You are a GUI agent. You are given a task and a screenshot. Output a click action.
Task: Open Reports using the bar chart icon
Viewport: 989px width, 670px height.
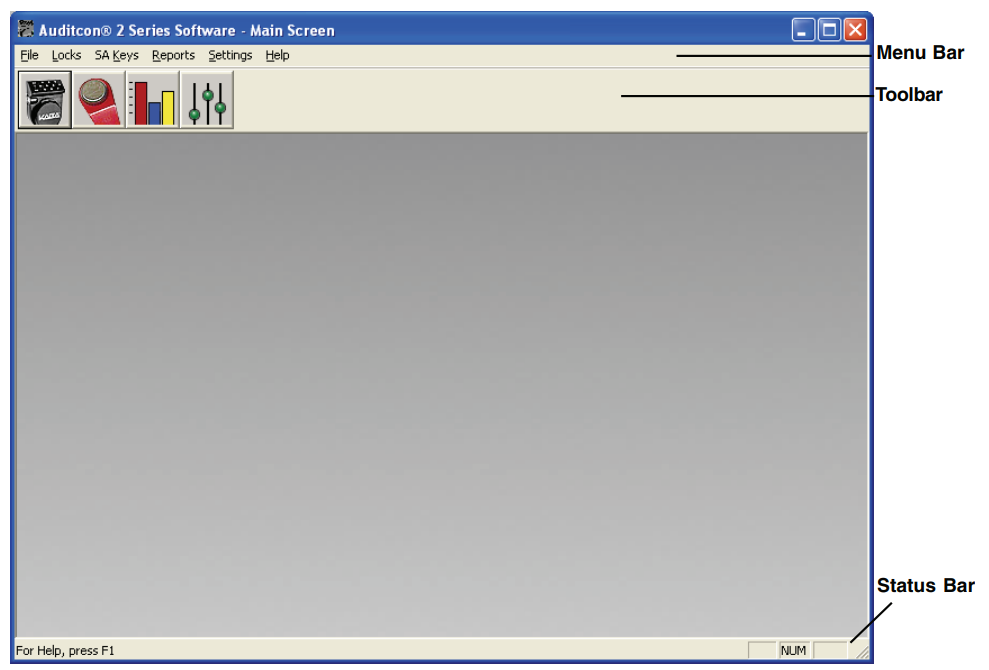153,101
